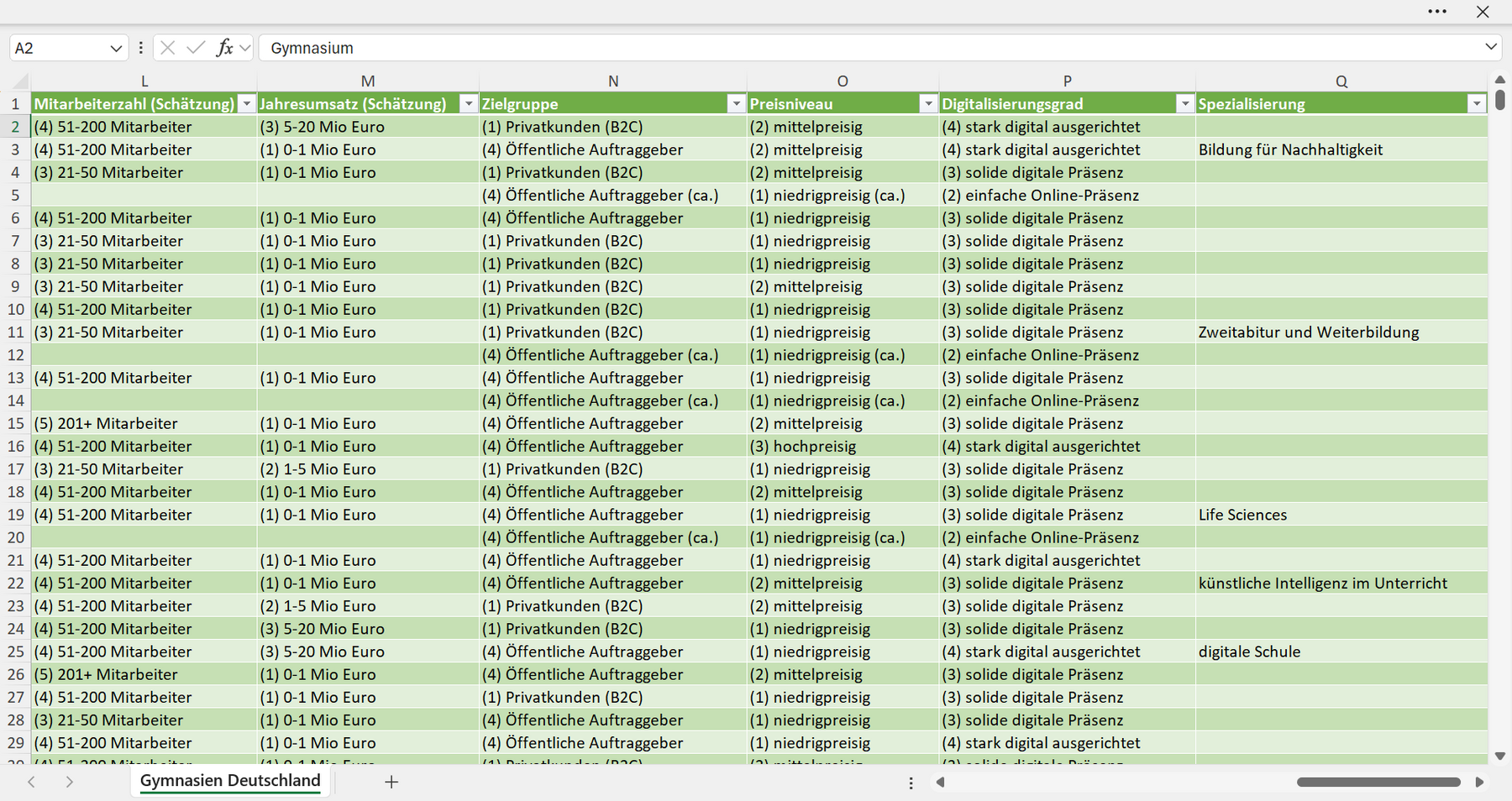
Task: Switch to Gymnasien Deutschland sheet tab
Action: tap(230, 781)
